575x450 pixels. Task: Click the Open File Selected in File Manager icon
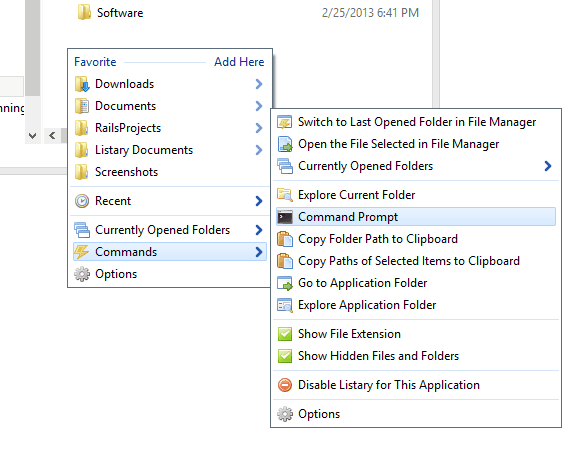[285, 144]
